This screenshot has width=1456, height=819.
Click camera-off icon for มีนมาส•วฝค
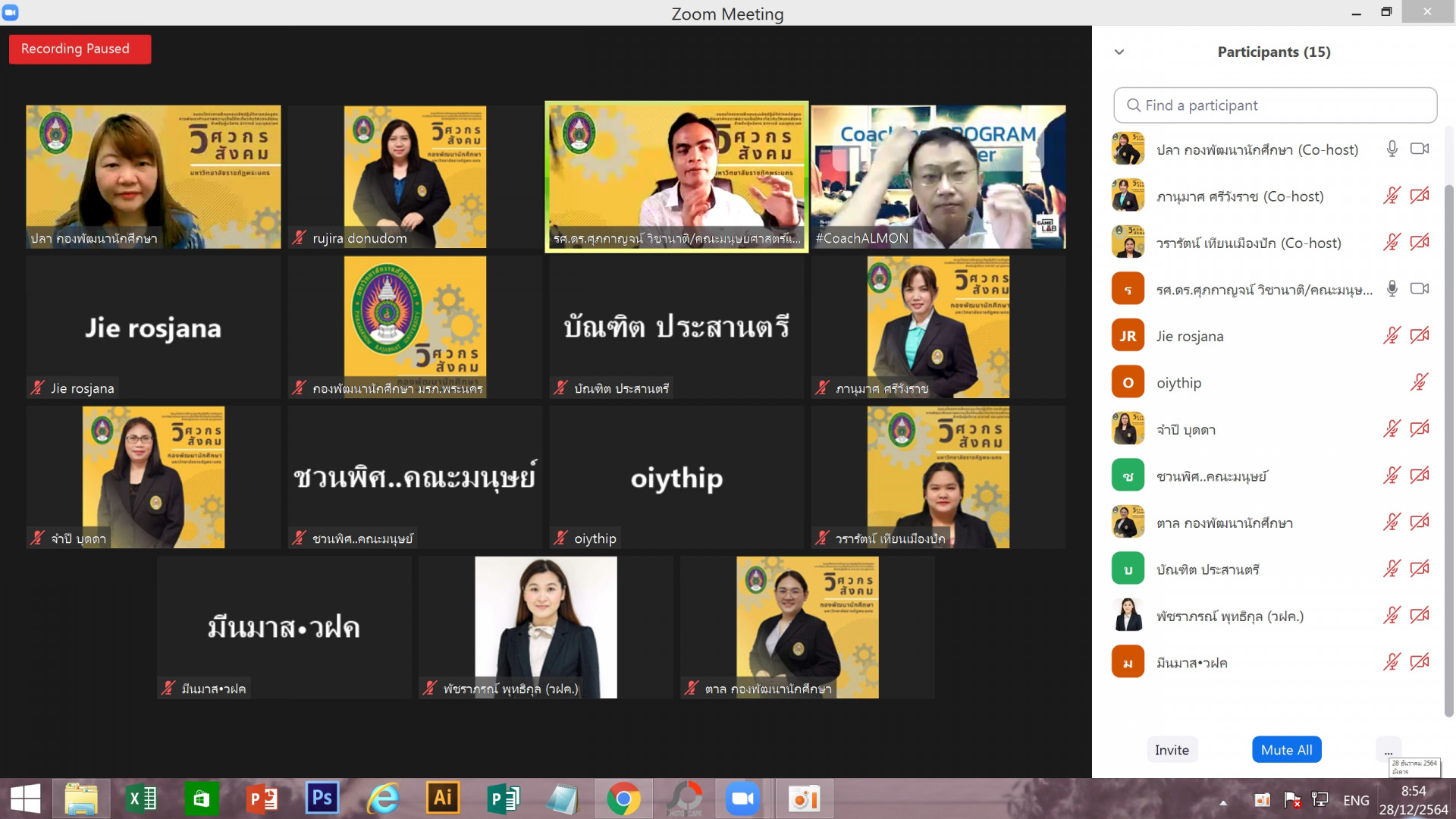1420,662
